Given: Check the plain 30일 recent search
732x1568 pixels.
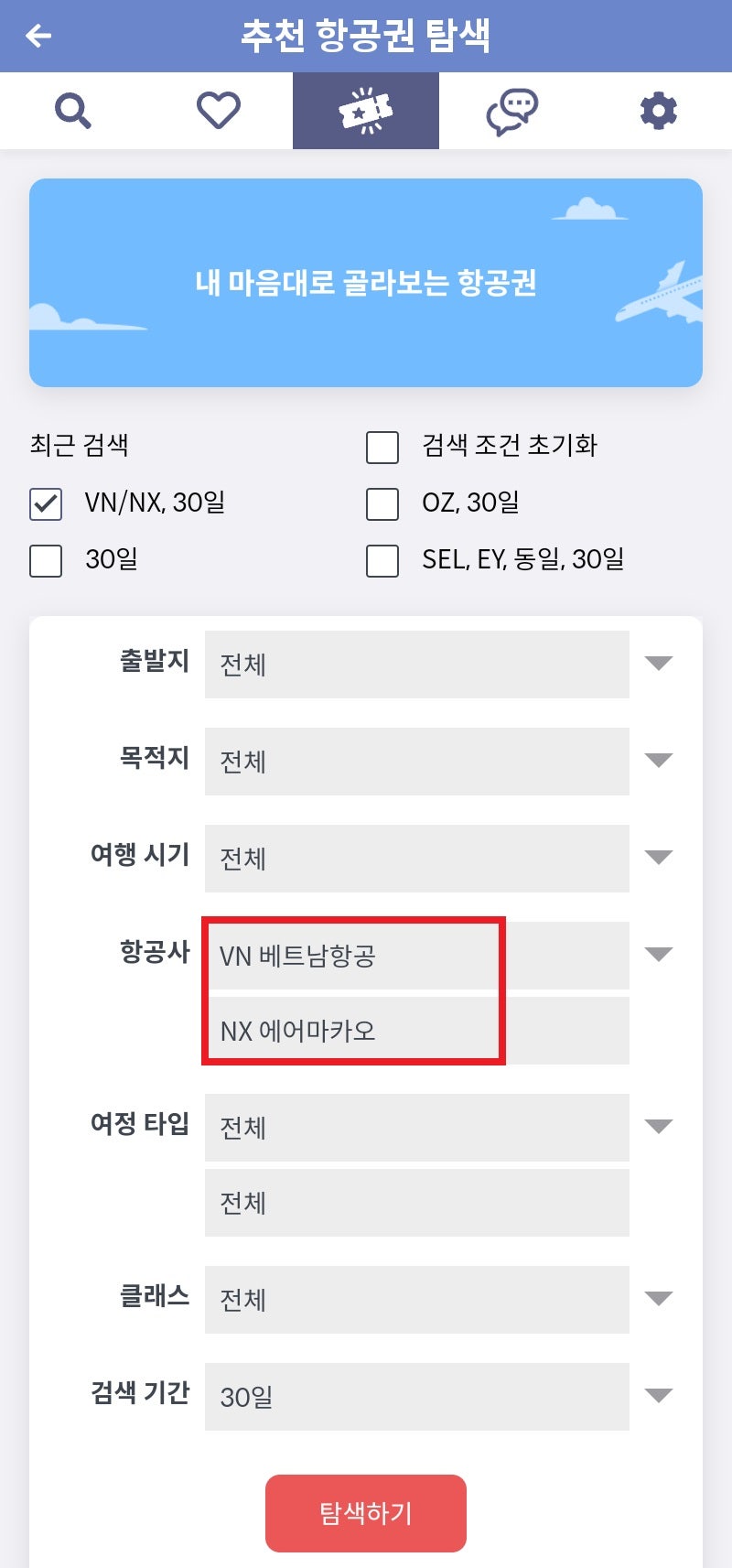Looking at the screenshot, I should pos(45,560).
